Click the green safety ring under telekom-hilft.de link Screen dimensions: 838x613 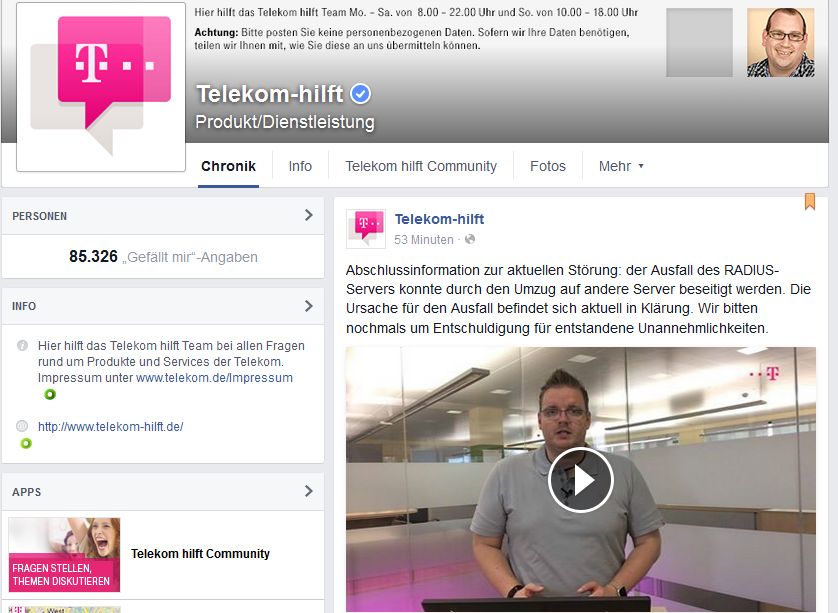(26, 444)
